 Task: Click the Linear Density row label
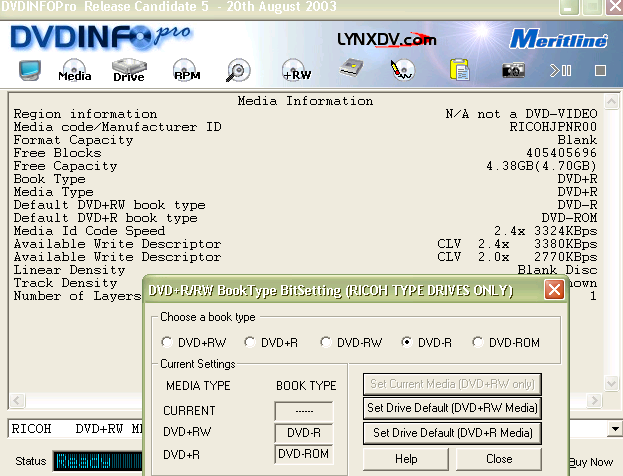[x=70, y=270]
